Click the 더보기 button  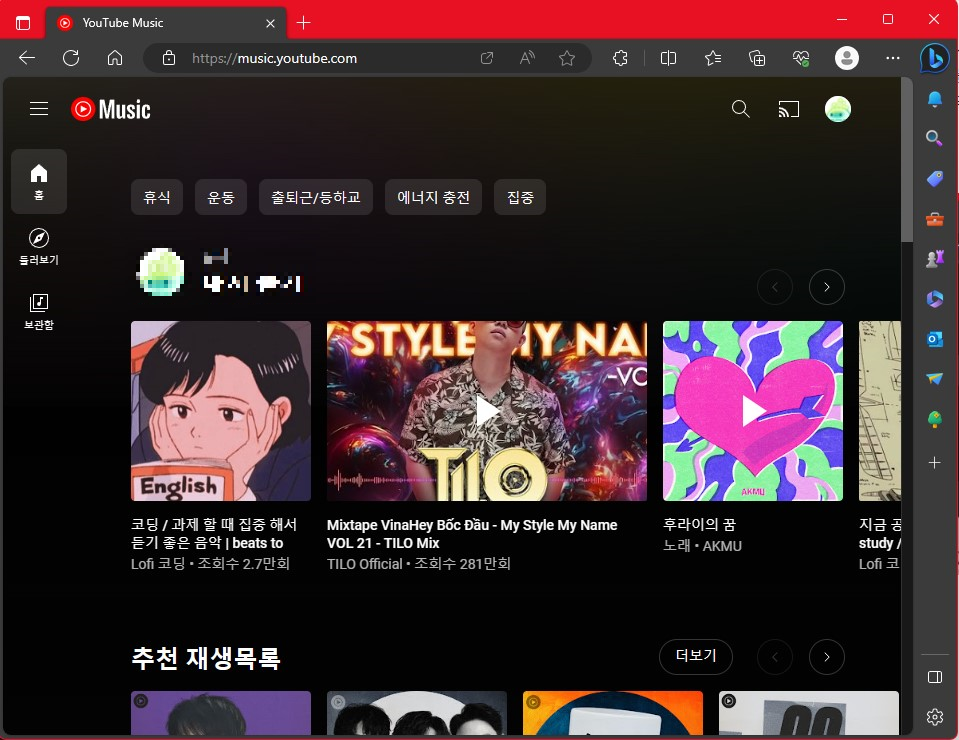click(696, 656)
